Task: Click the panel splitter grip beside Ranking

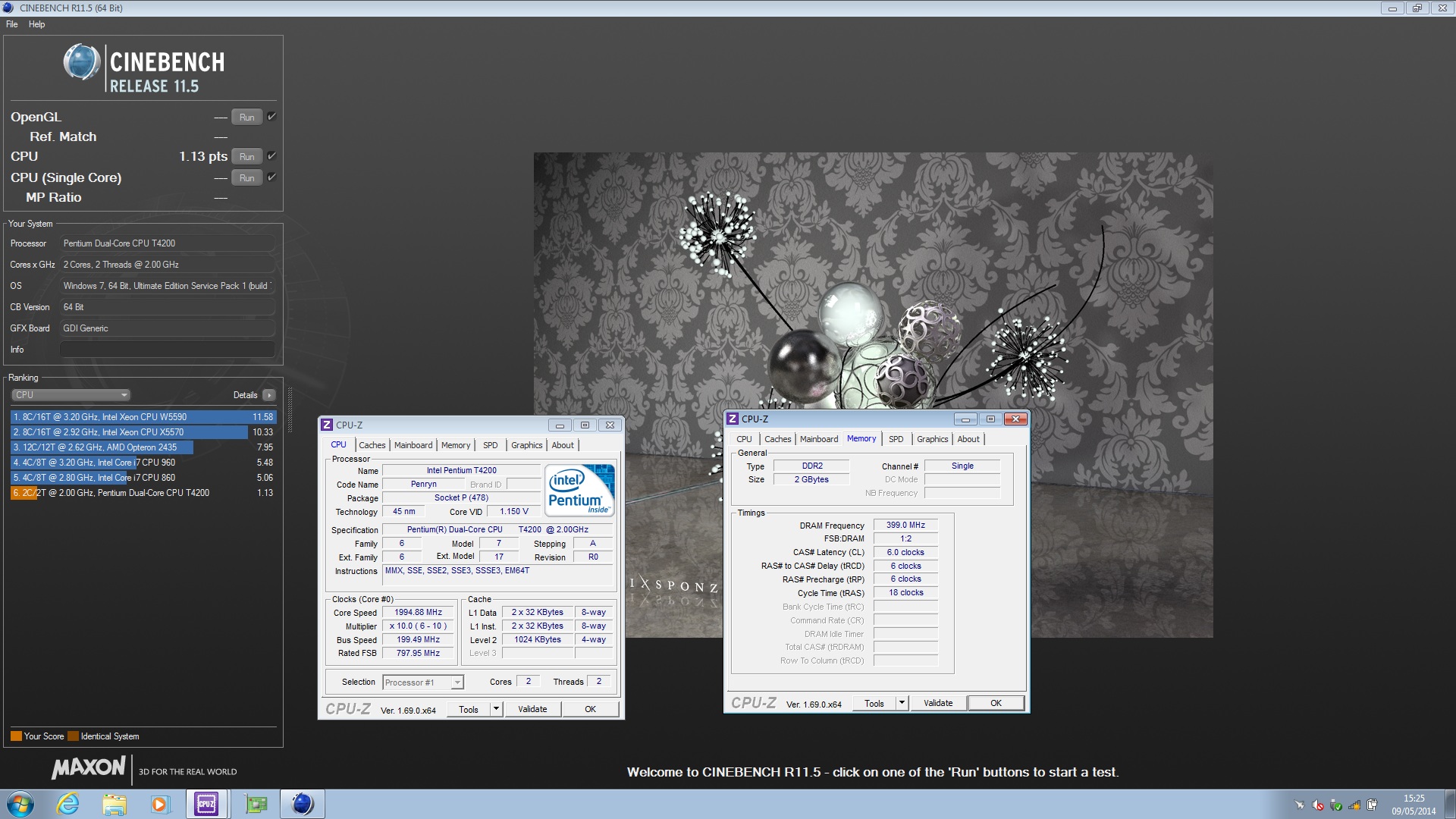Action: point(289,409)
